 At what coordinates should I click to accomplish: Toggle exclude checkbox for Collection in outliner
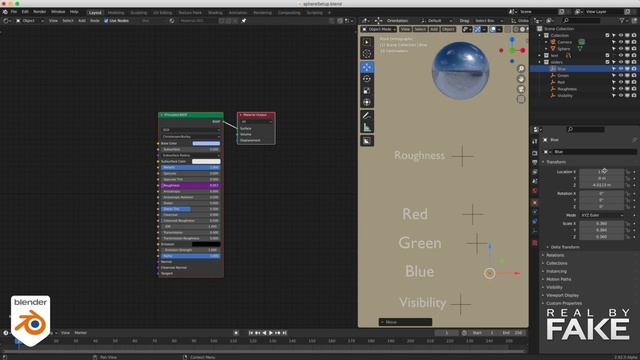pos(607,36)
